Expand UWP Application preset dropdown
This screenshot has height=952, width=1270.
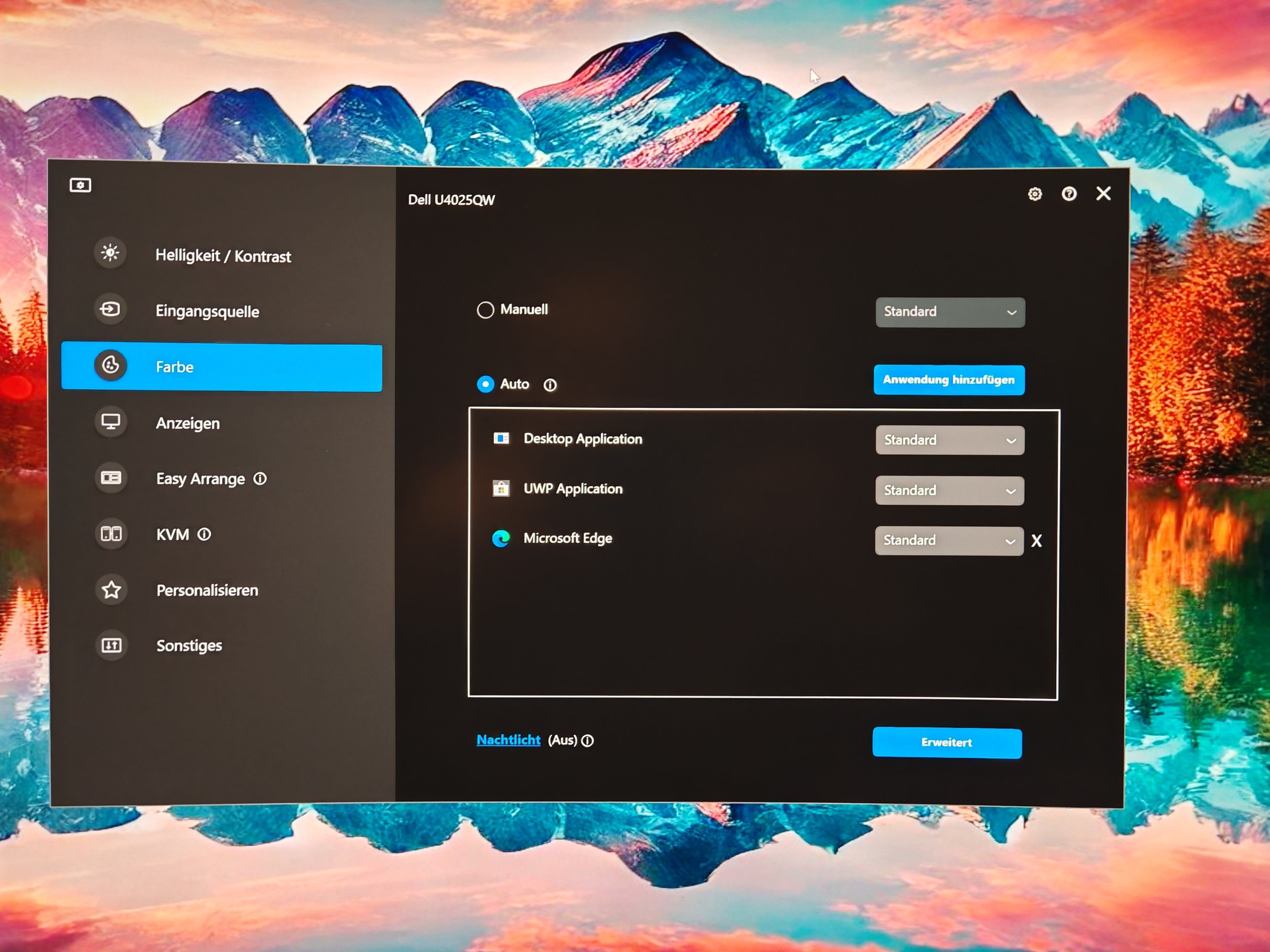[x=949, y=490]
